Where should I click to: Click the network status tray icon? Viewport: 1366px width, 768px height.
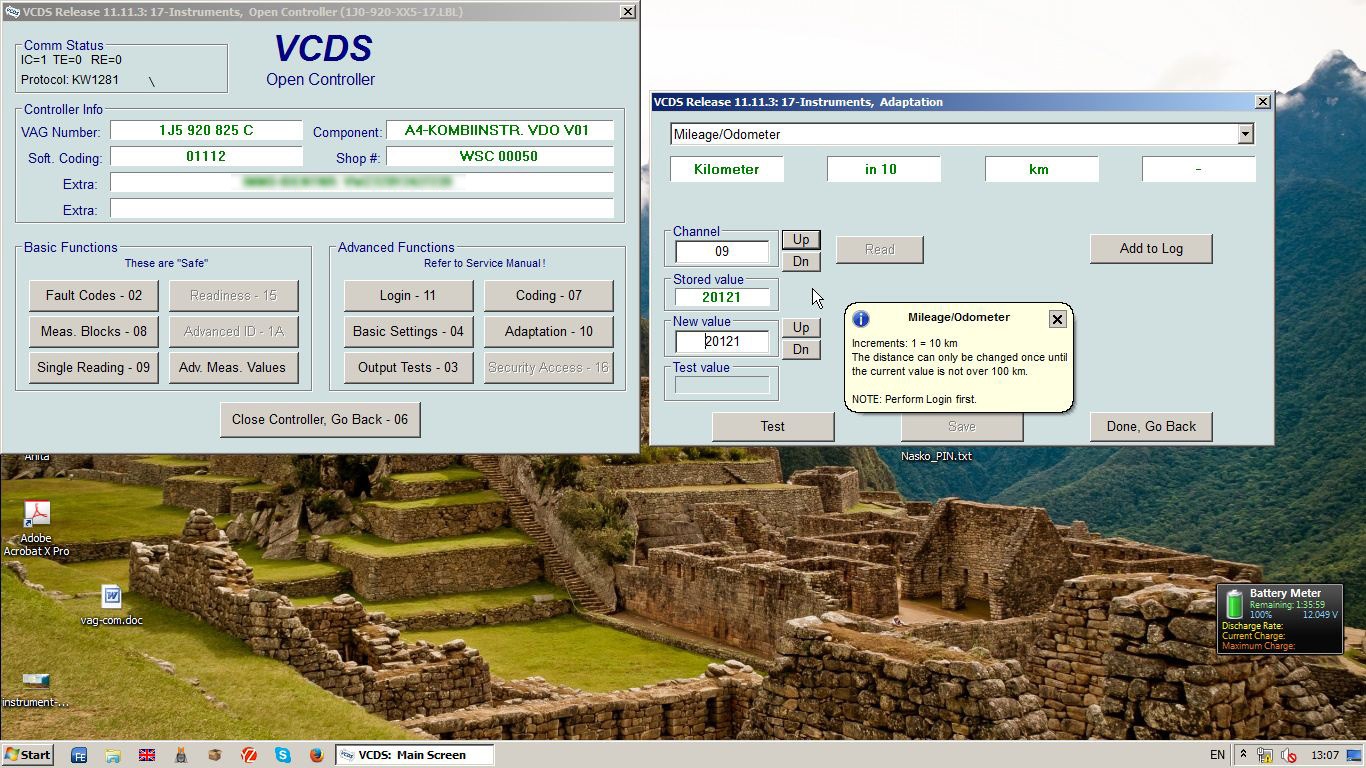(x=1265, y=755)
